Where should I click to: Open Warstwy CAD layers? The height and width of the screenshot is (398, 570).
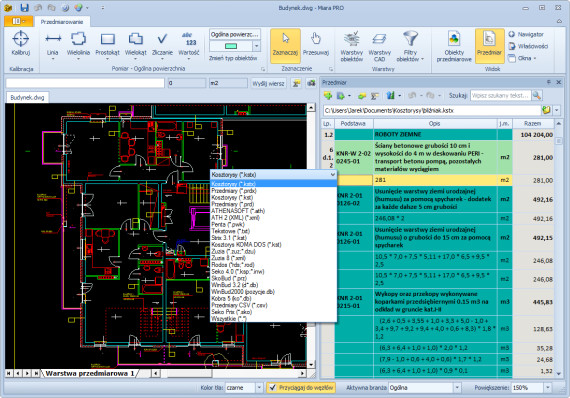coord(379,47)
